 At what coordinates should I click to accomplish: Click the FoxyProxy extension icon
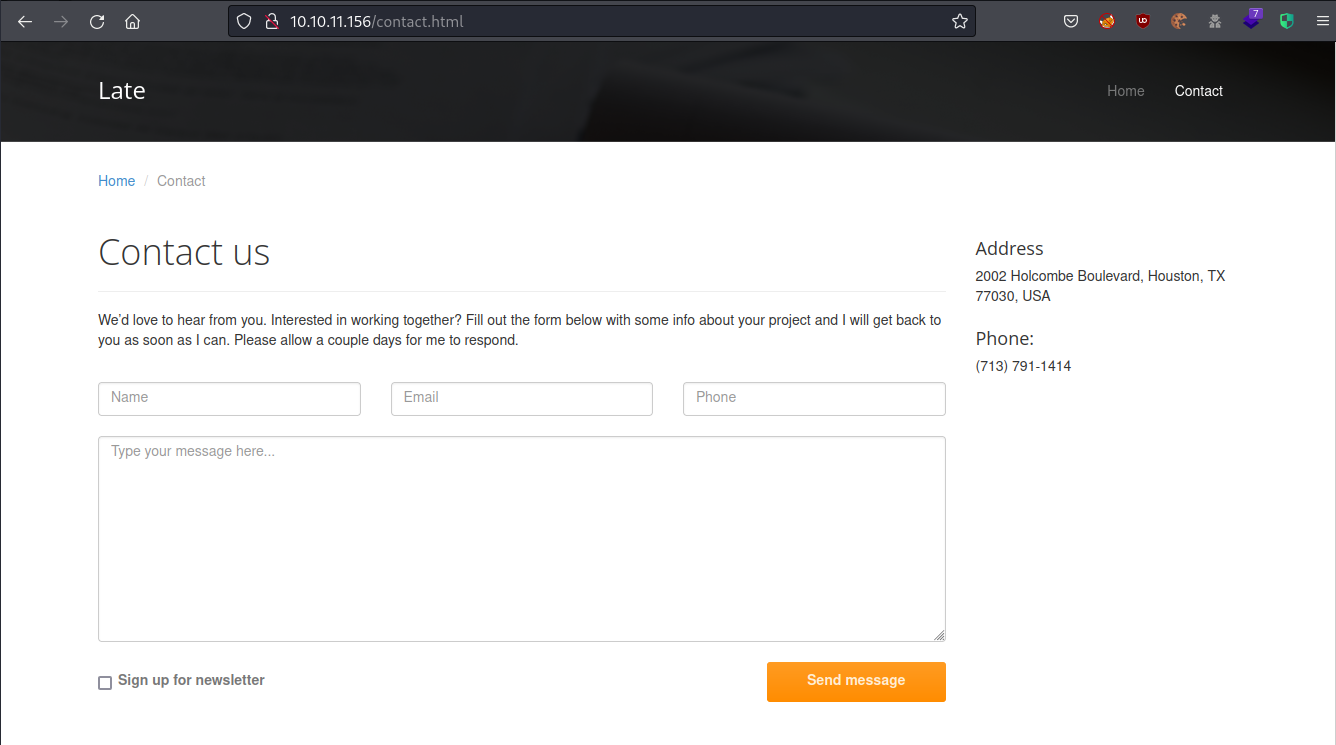(1107, 21)
